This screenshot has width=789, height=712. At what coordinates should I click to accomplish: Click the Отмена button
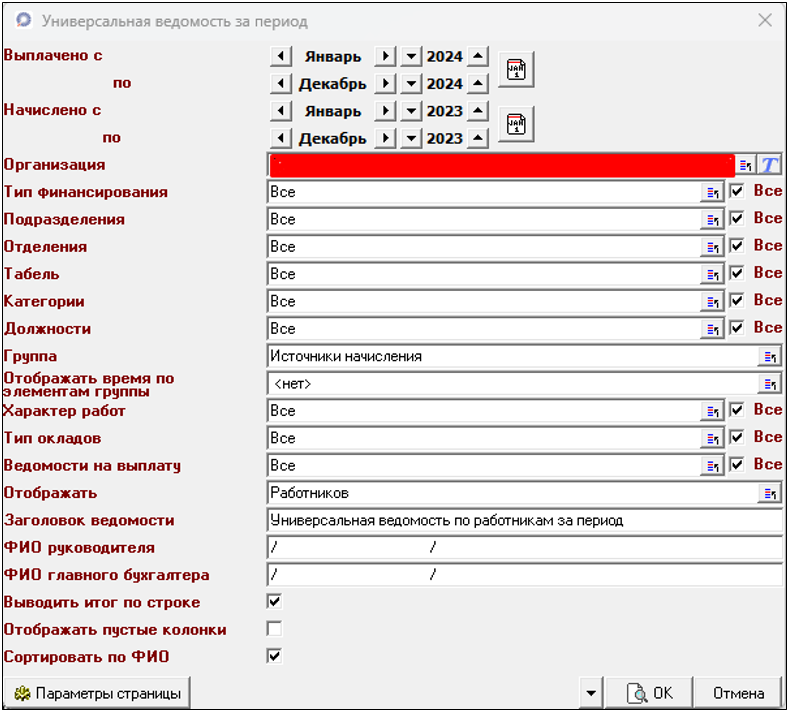pyautogui.click(x=739, y=693)
